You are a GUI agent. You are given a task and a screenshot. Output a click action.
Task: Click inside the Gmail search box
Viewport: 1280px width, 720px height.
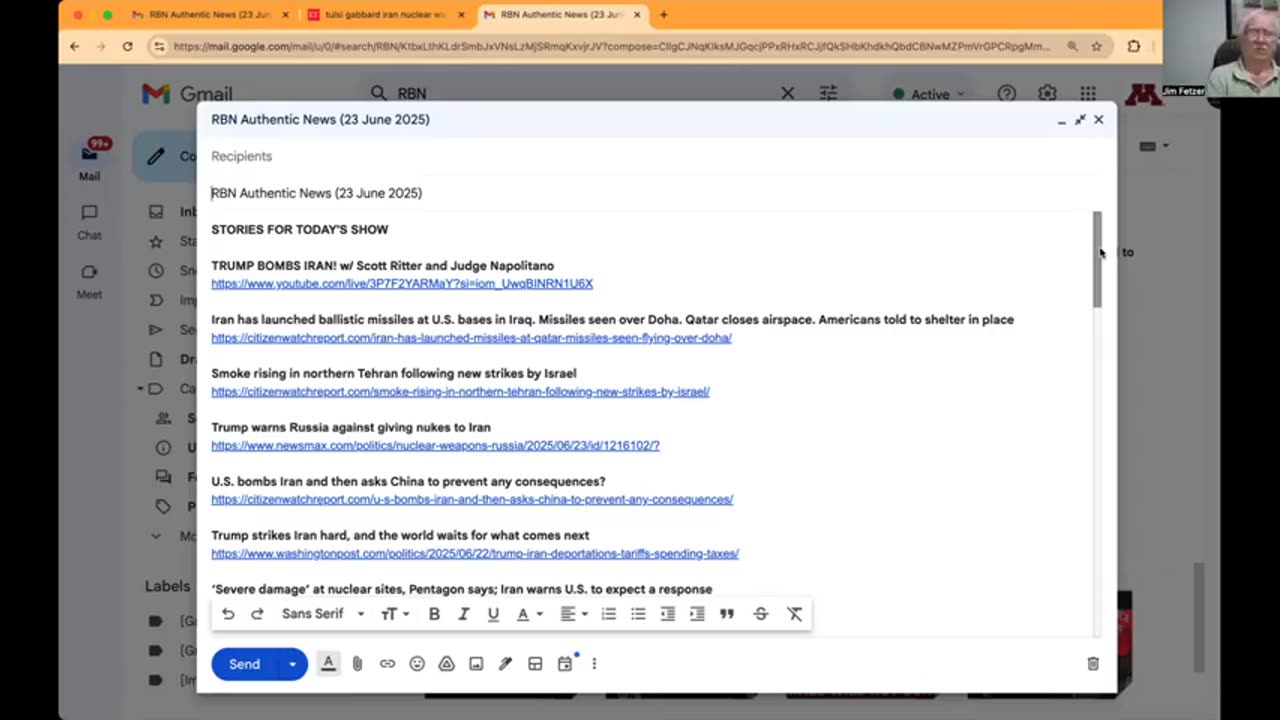pos(580,93)
